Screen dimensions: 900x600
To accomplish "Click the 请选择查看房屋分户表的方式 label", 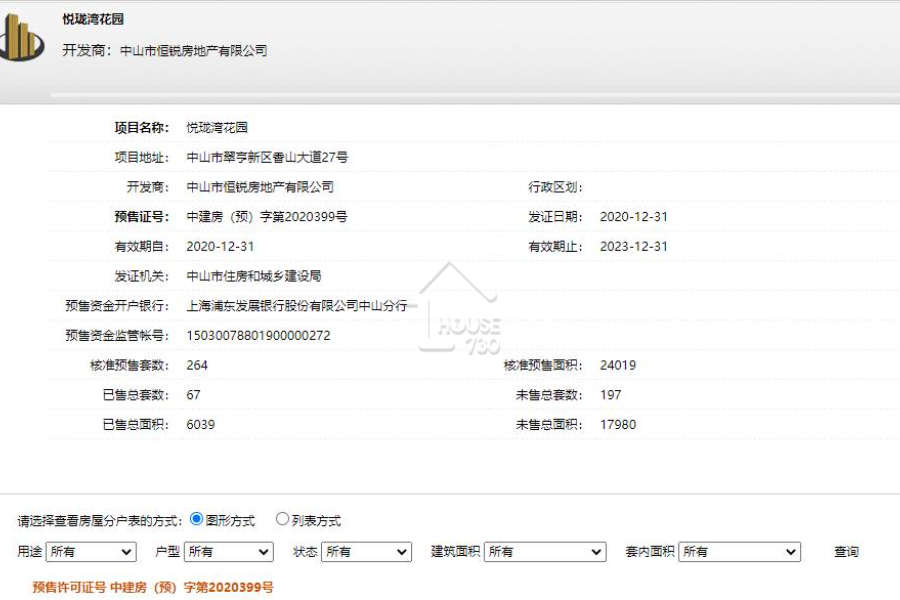I will click(100, 521).
